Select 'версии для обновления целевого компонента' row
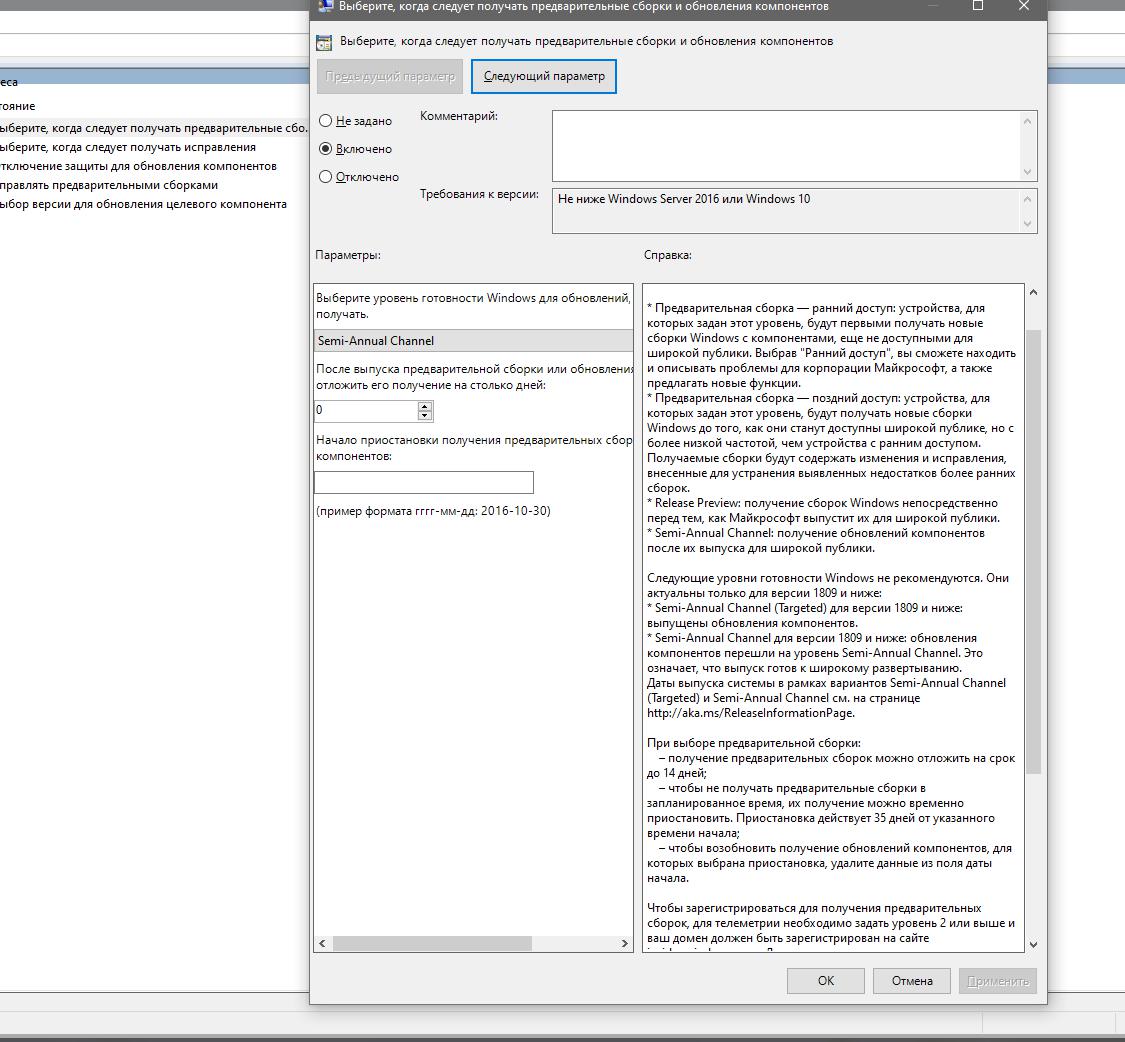The height and width of the screenshot is (1042, 1125). coord(143,204)
